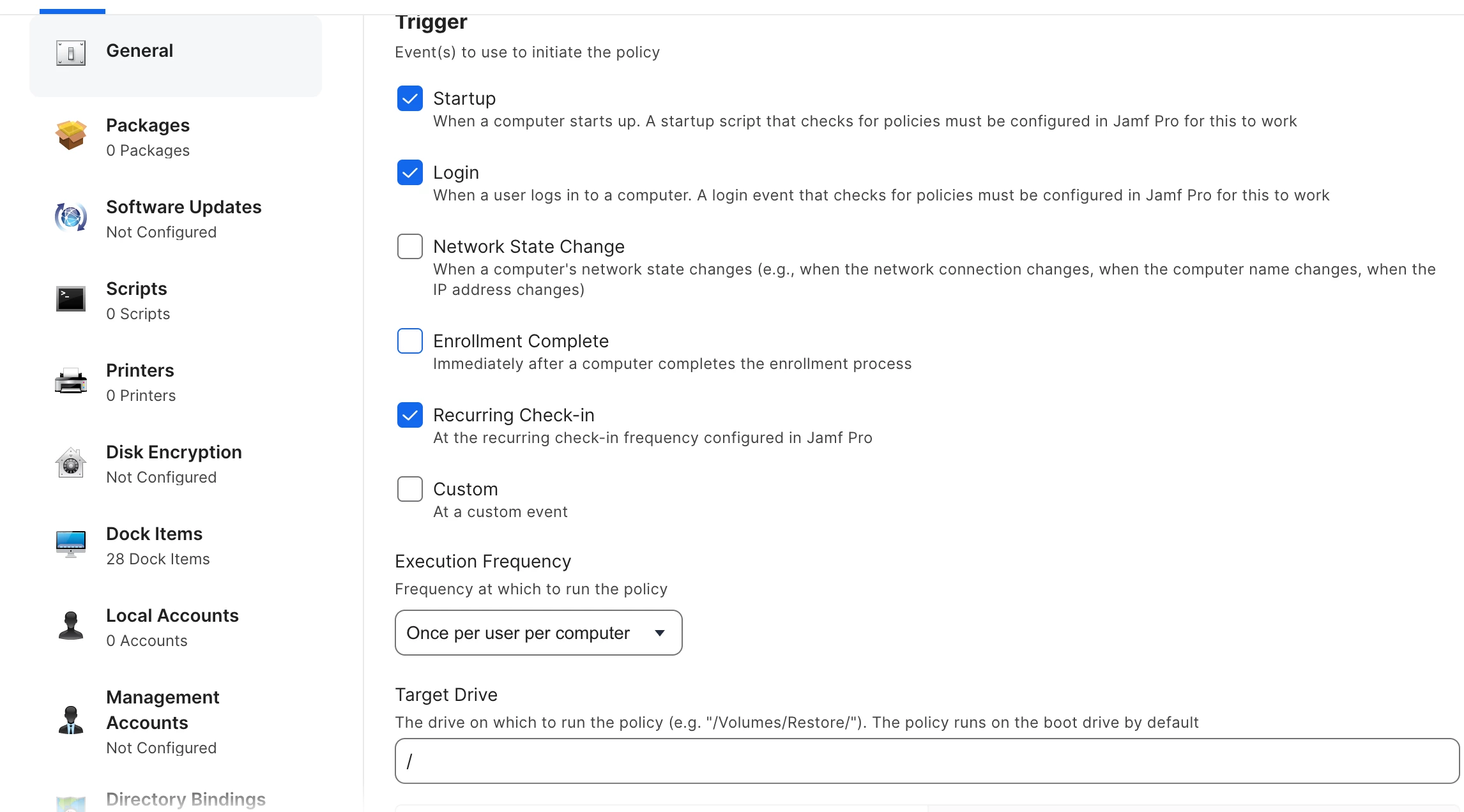Enable the Network State Change checkbox
The width and height of the screenshot is (1464, 812).
coord(410,246)
